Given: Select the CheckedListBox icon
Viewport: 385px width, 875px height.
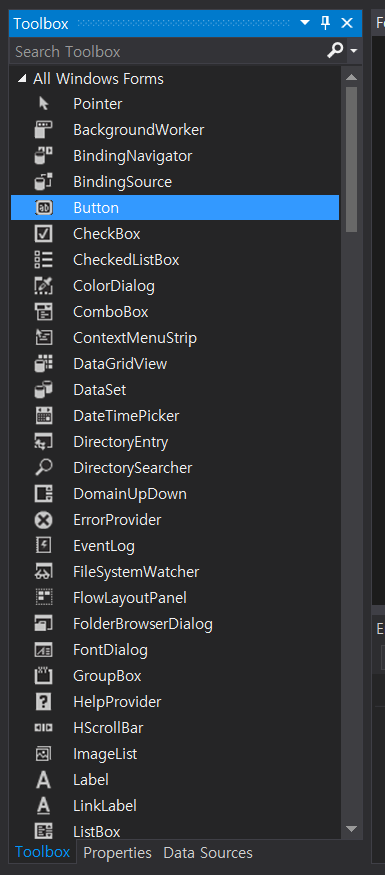Looking at the screenshot, I should pyautogui.click(x=44, y=260).
